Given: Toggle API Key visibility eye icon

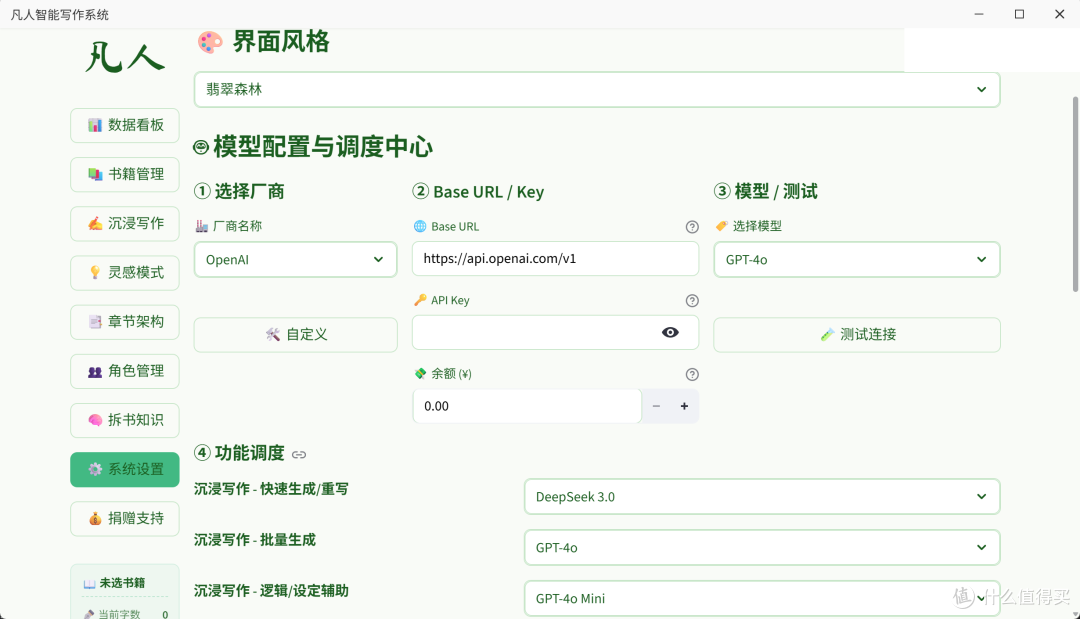Looking at the screenshot, I should coord(670,333).
